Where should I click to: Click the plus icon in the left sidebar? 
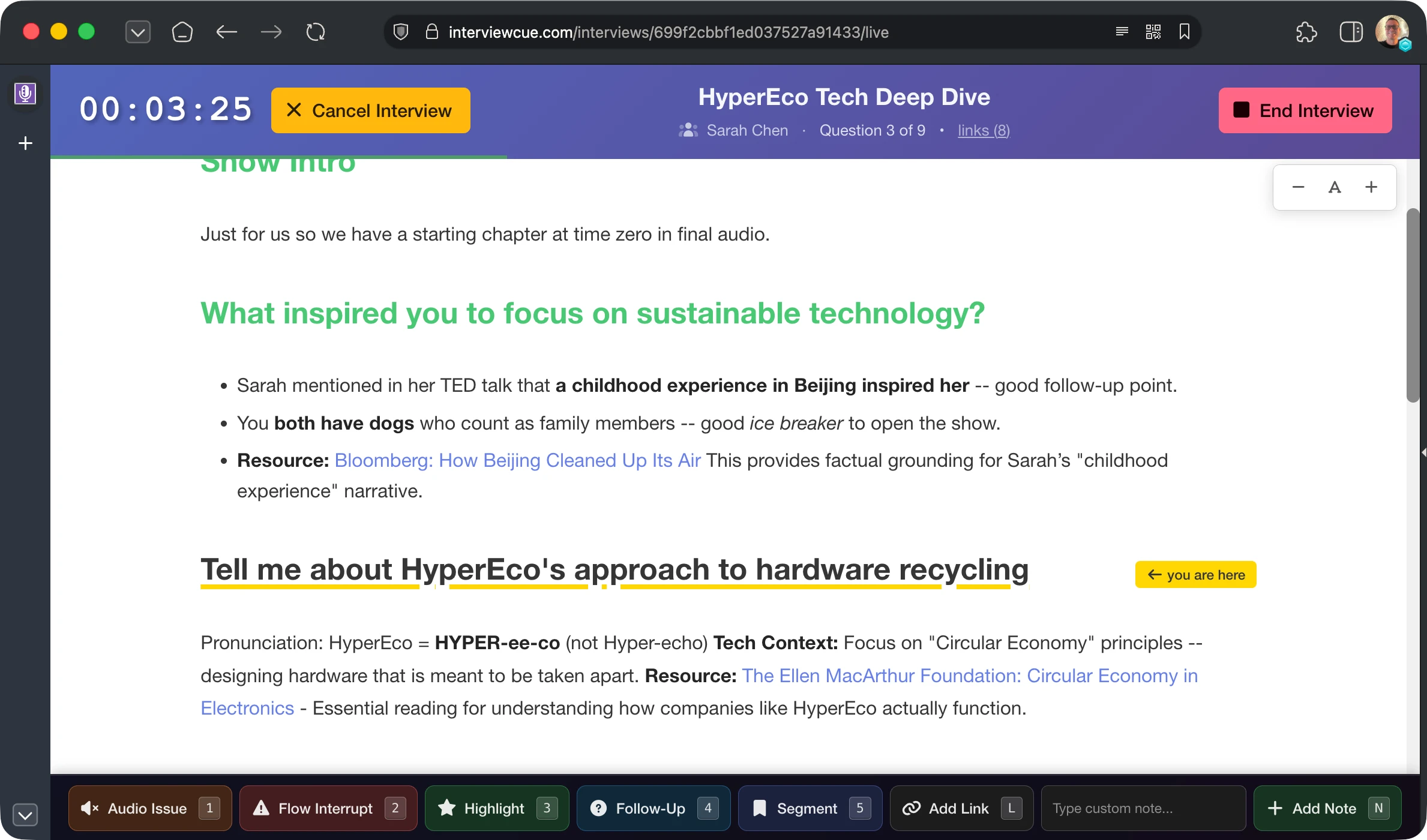pyautogui.click(x=25, y=143)
